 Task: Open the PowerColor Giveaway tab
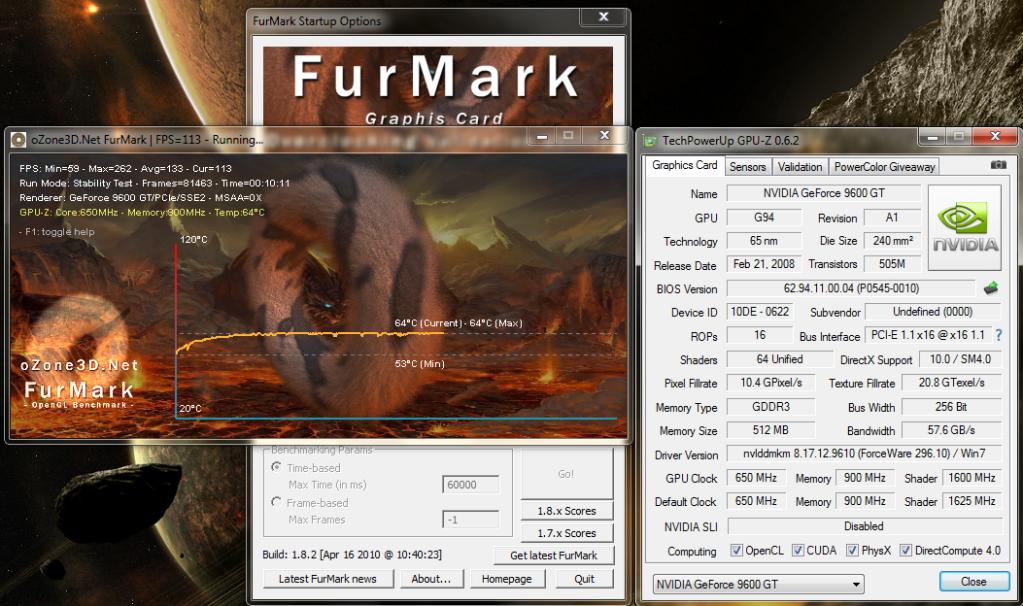tap(884, 166)
